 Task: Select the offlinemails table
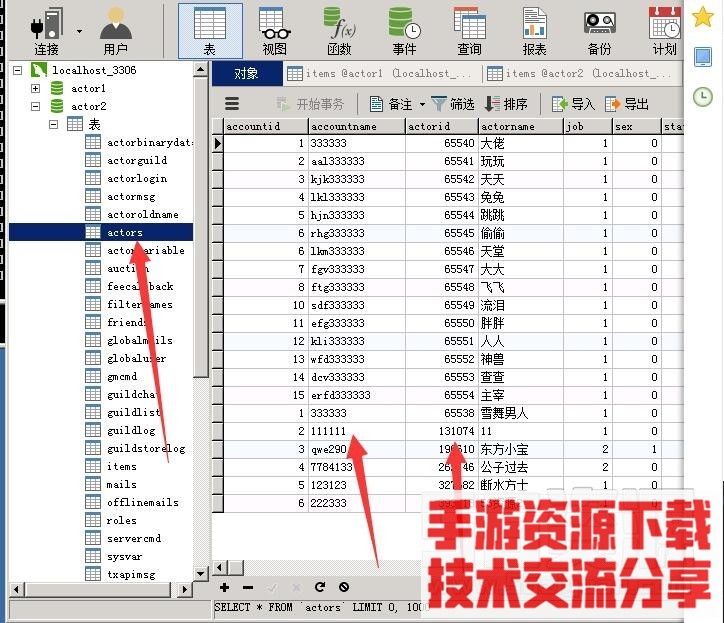[x=142, y=502]
